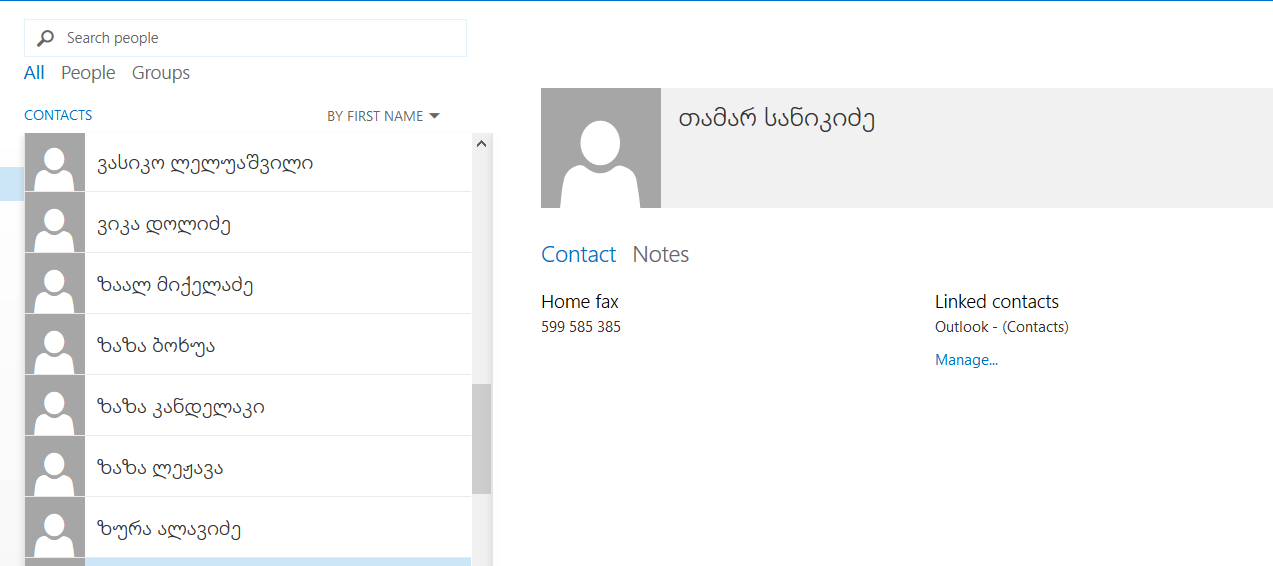Click avatar next to ზაზა კანდელაკი

pyautogui.click(x=54, y=406)
